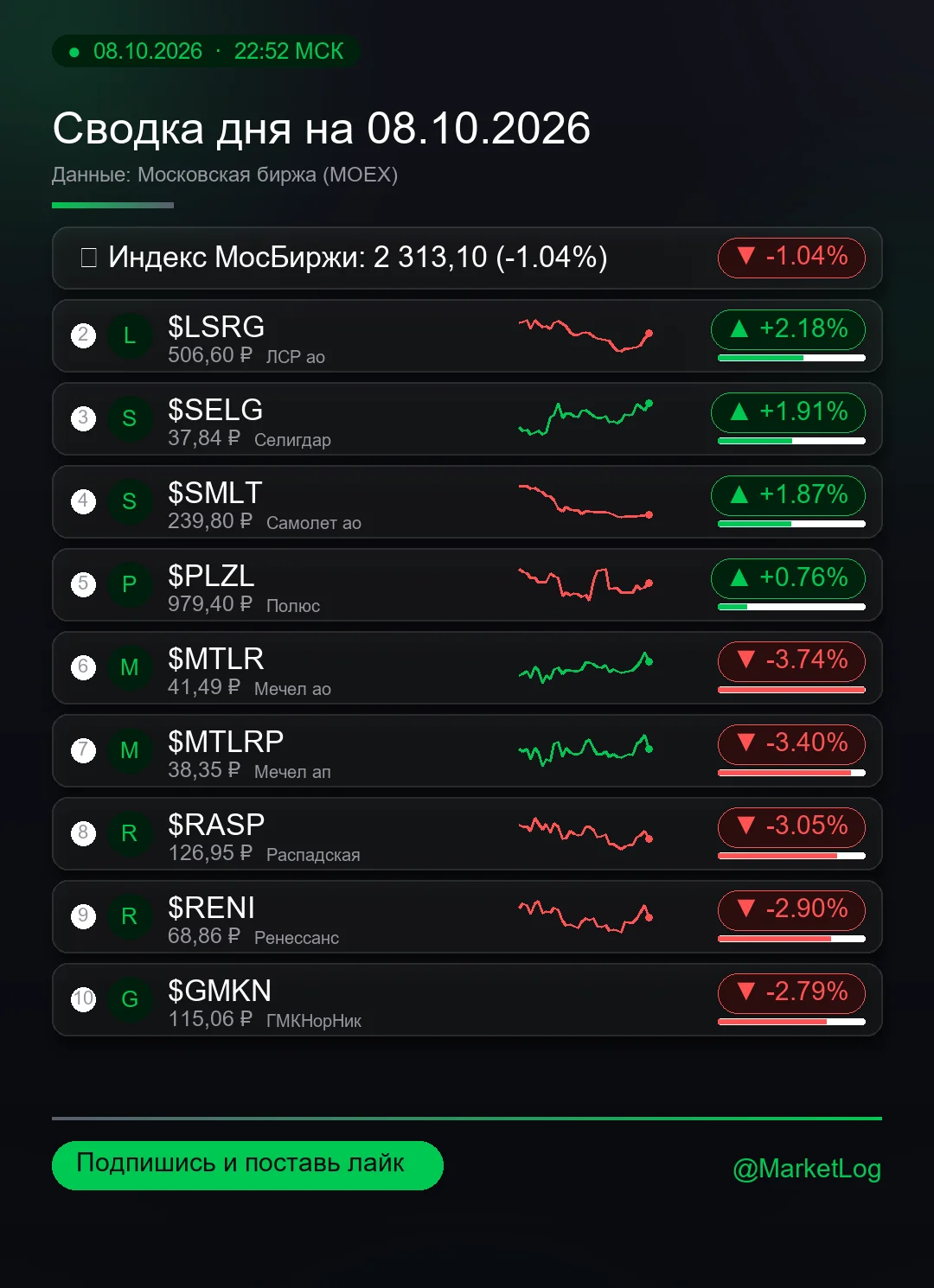Tap the R avatar icon beside $RENI

coord(129,916)
